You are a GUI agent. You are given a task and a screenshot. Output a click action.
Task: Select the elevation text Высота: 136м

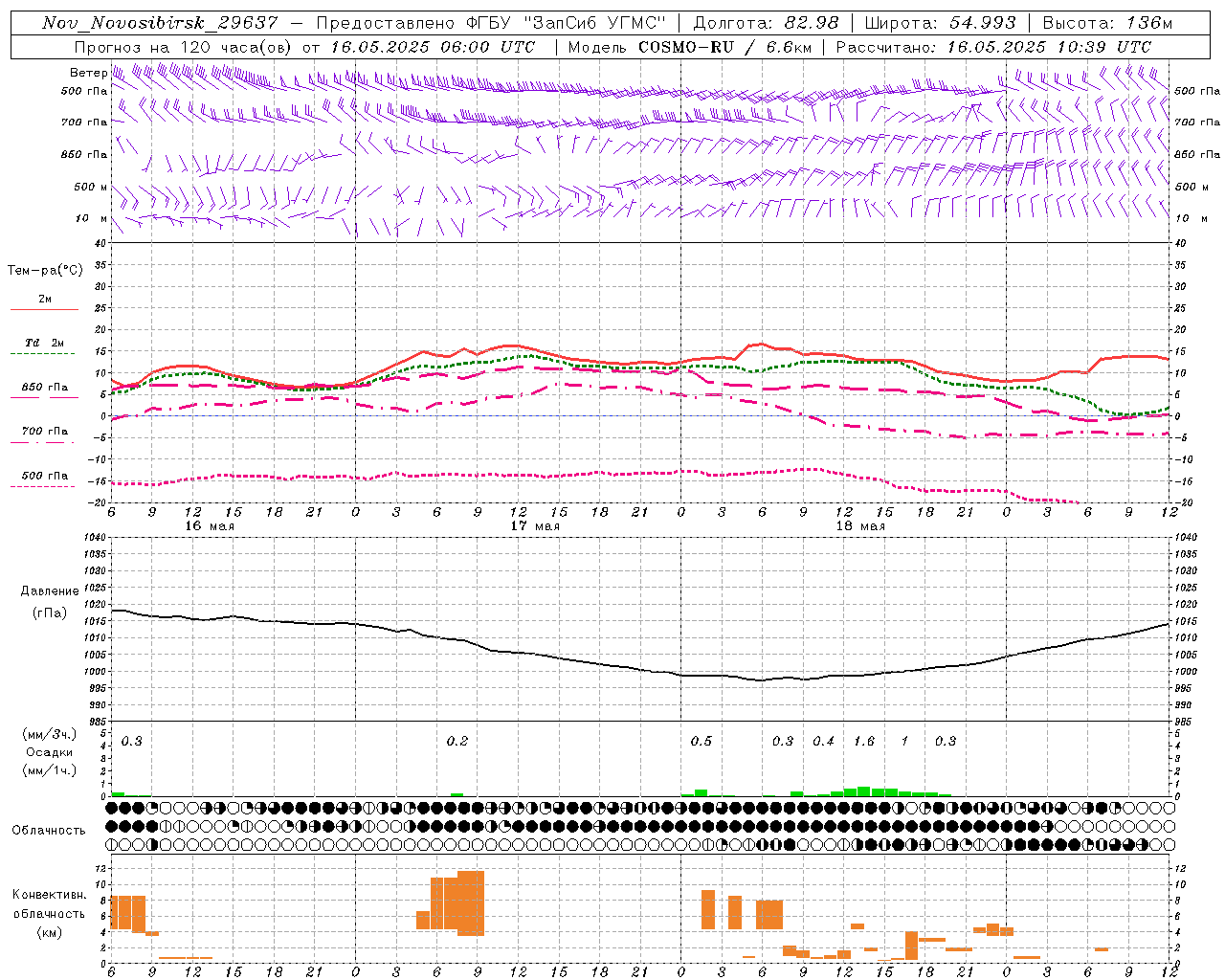[1107, 23]
